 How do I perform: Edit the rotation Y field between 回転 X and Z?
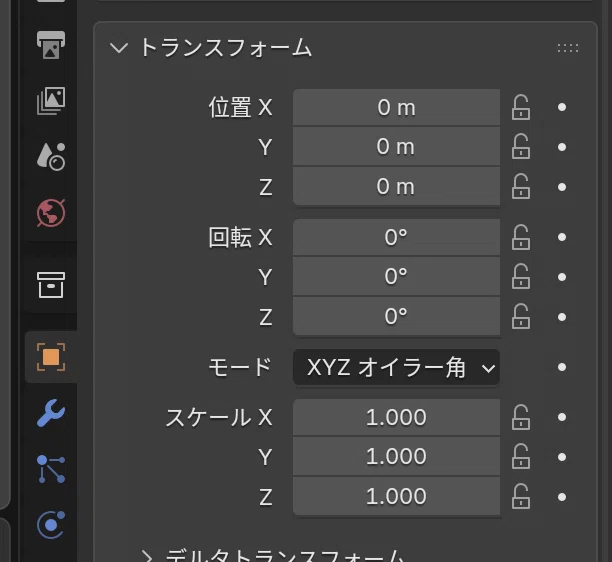(x=396, y=276)
